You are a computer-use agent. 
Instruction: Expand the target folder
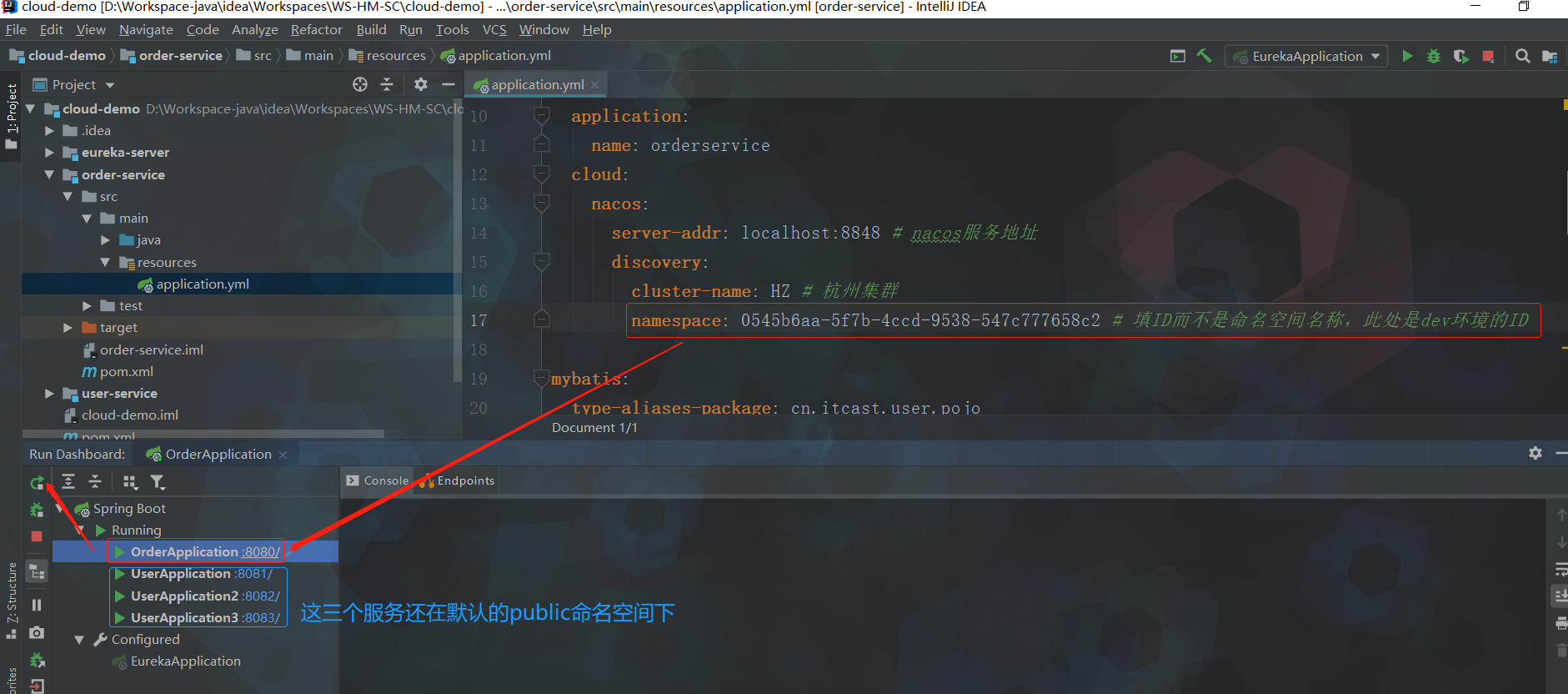point(68,327)
